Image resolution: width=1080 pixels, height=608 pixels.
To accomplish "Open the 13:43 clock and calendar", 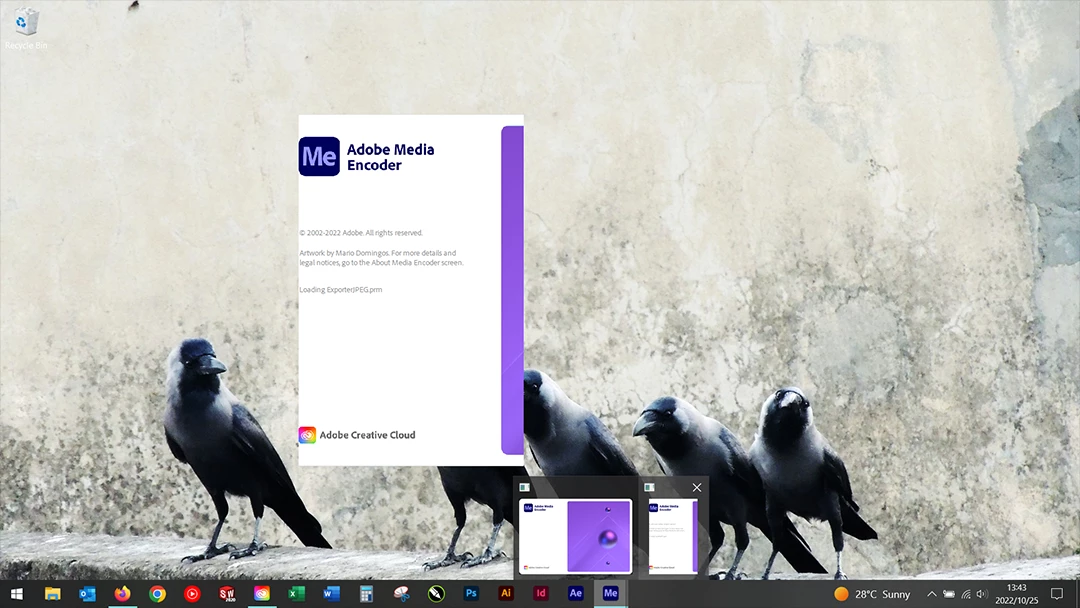I will pos(1017,594).
